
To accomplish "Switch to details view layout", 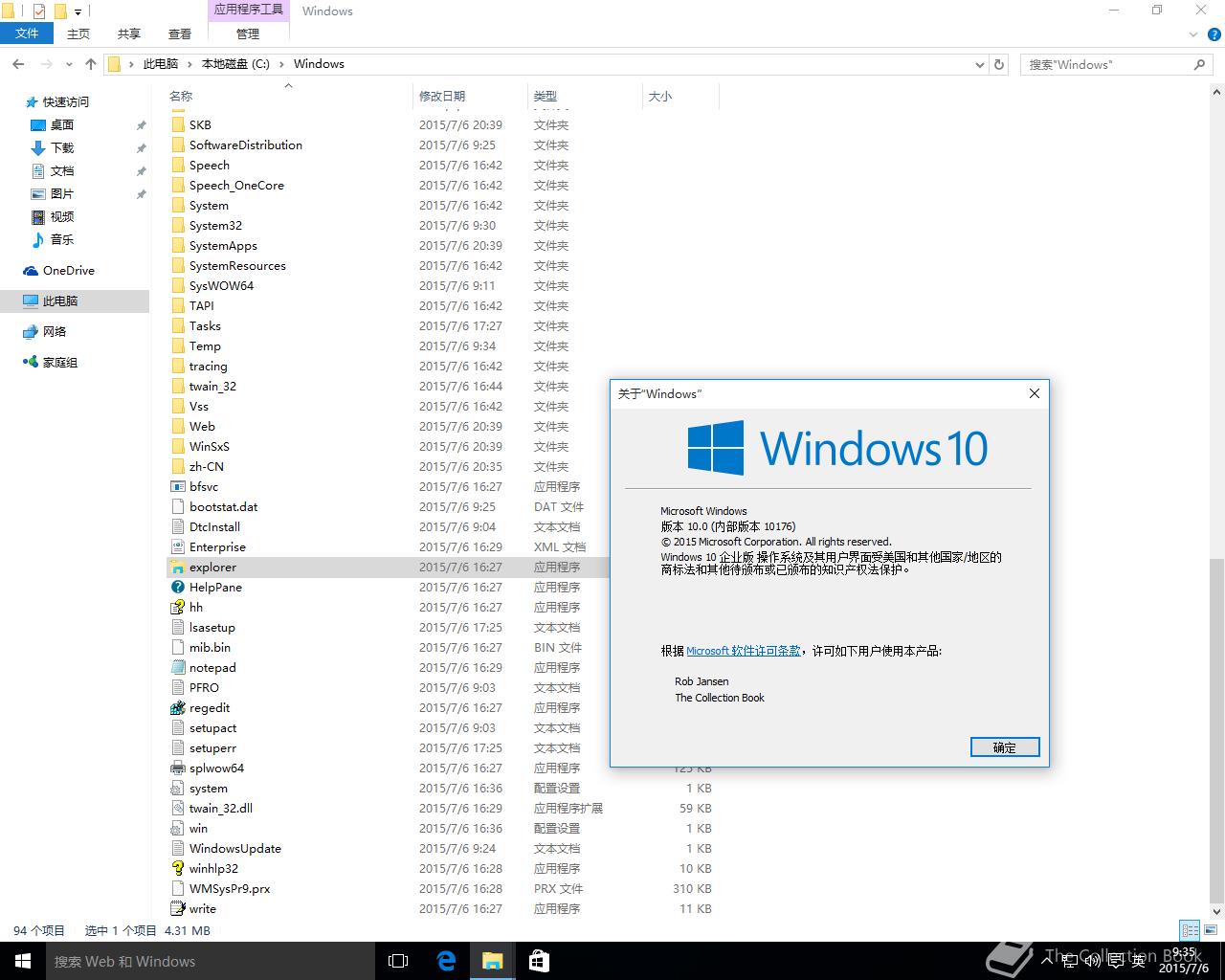I will [1190, 930].
